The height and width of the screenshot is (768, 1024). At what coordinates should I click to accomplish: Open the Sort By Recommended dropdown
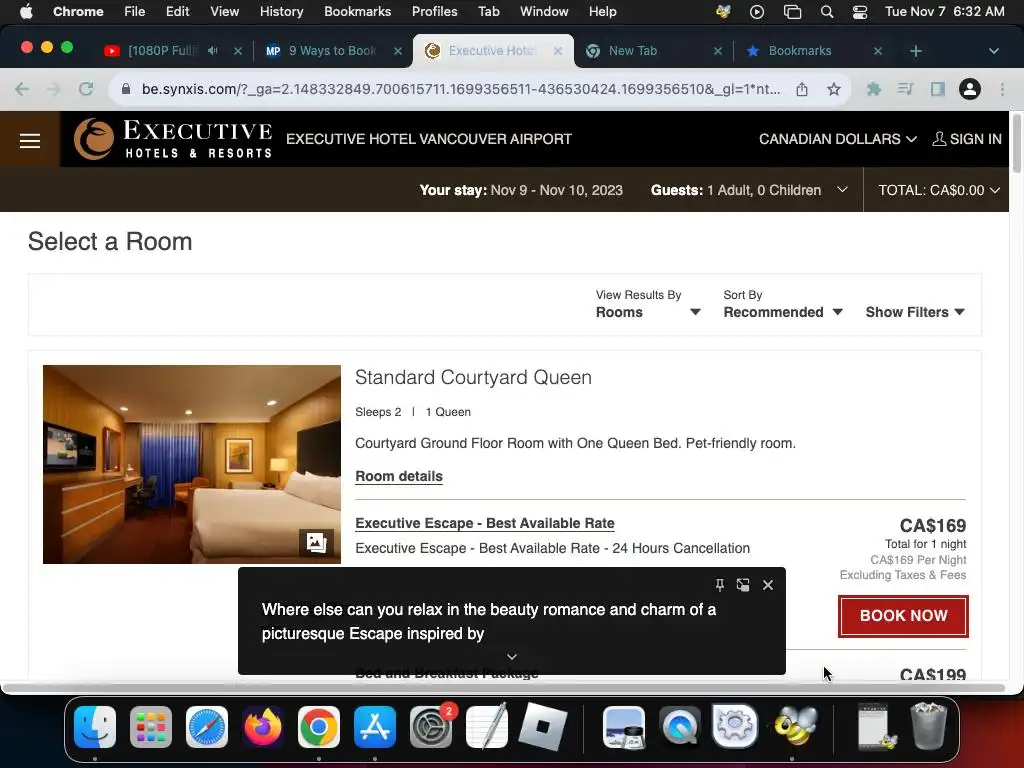pos(782,304)
